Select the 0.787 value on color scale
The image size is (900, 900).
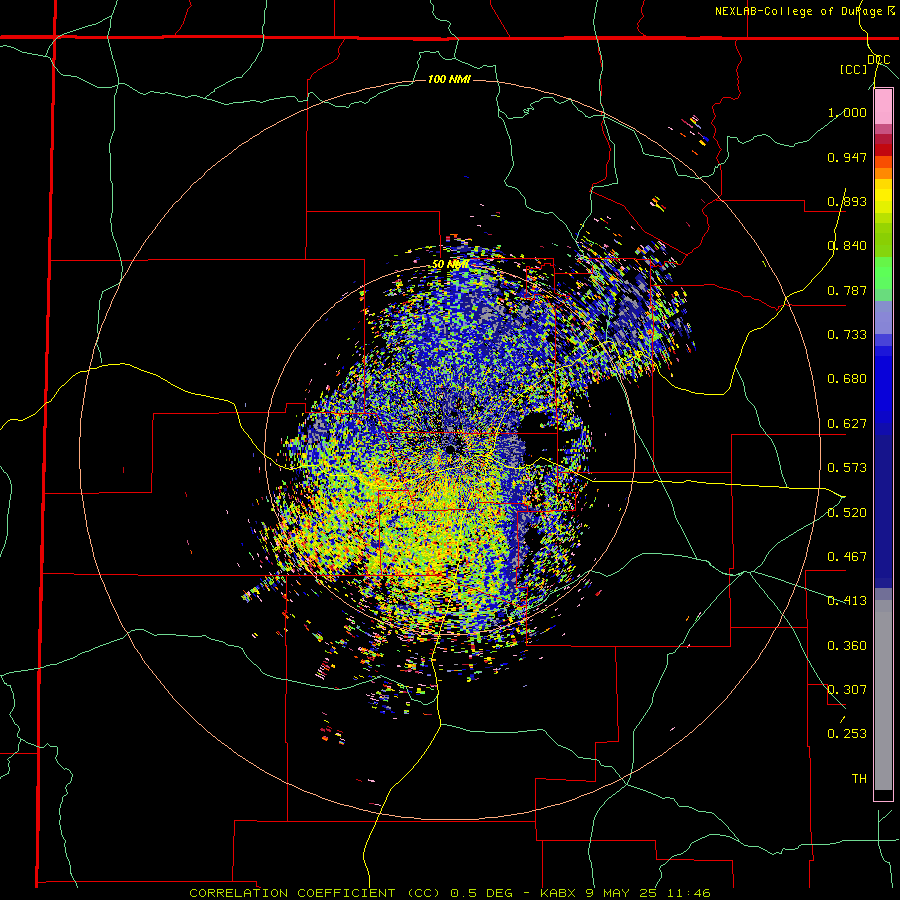pyautogui.click(x=847, y=290)
